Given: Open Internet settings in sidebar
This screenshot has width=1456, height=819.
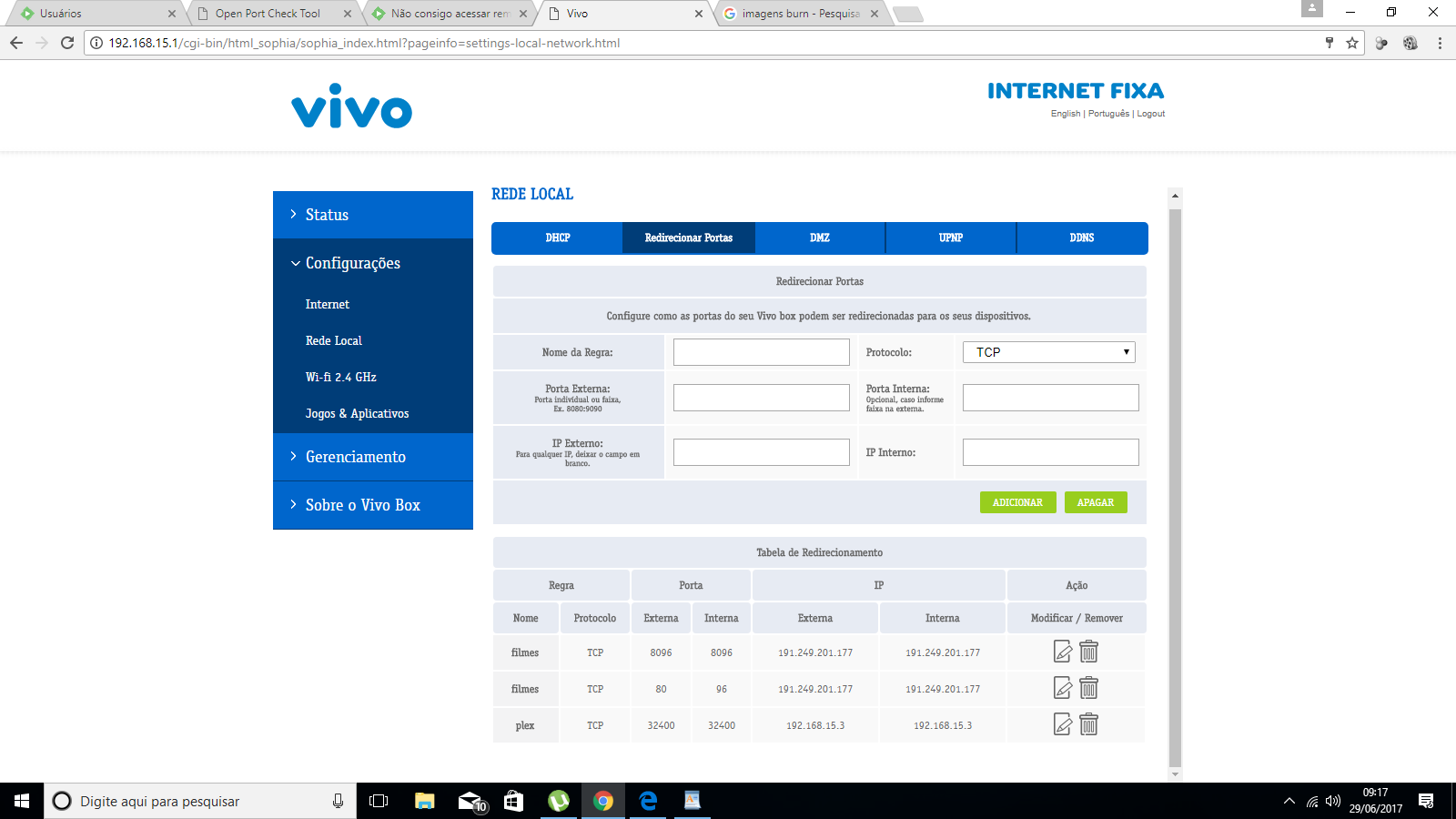Looking at the screenshot, I should tap(328, 305).
